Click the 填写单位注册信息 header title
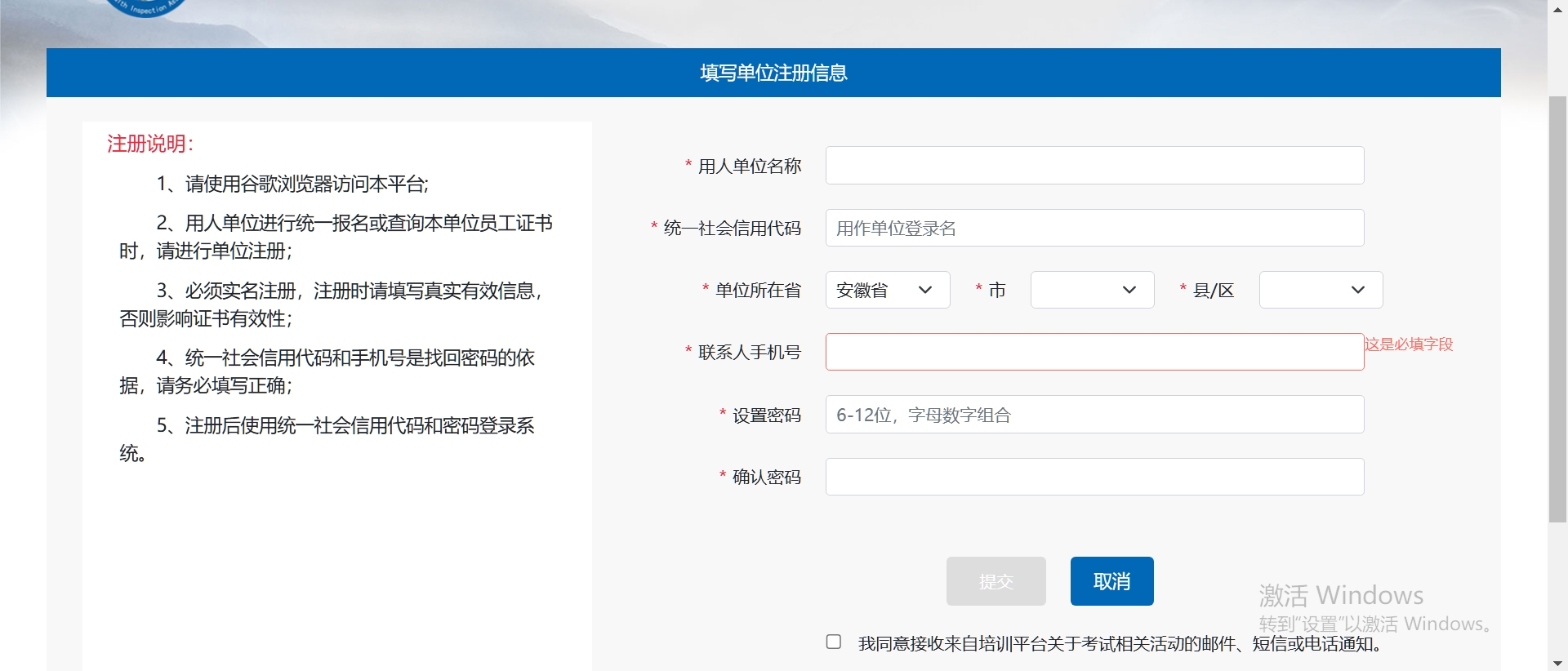Image resolution: width=1568 pixels, height=671 pixels. click(x=773, y=73)
